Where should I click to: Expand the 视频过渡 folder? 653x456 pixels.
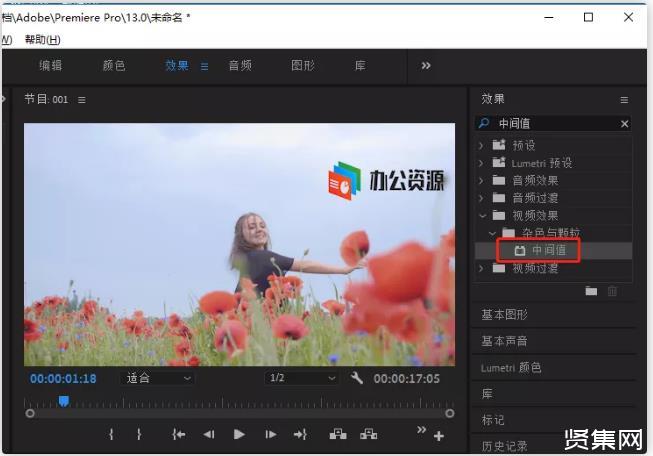coord(481,268)
